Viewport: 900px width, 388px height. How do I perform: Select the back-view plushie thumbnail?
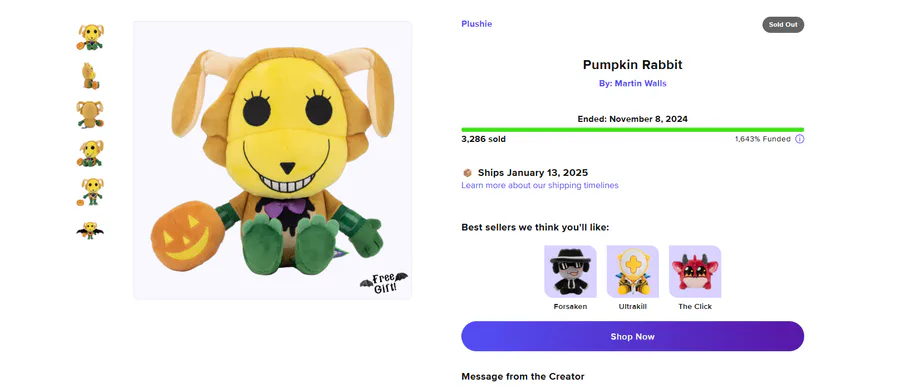click(x=90, y=114)
